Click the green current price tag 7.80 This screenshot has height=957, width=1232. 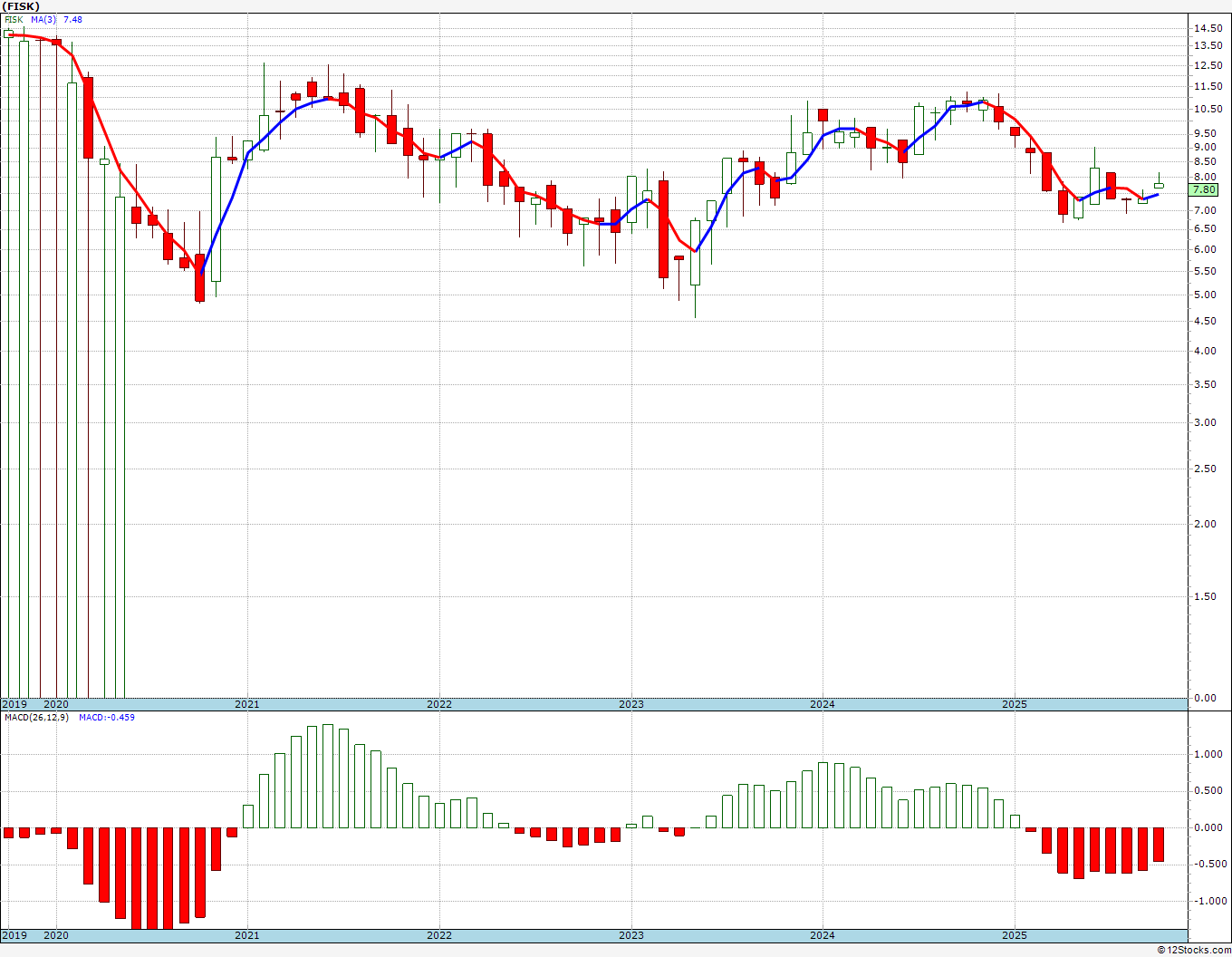click(x=1204, y=190)
